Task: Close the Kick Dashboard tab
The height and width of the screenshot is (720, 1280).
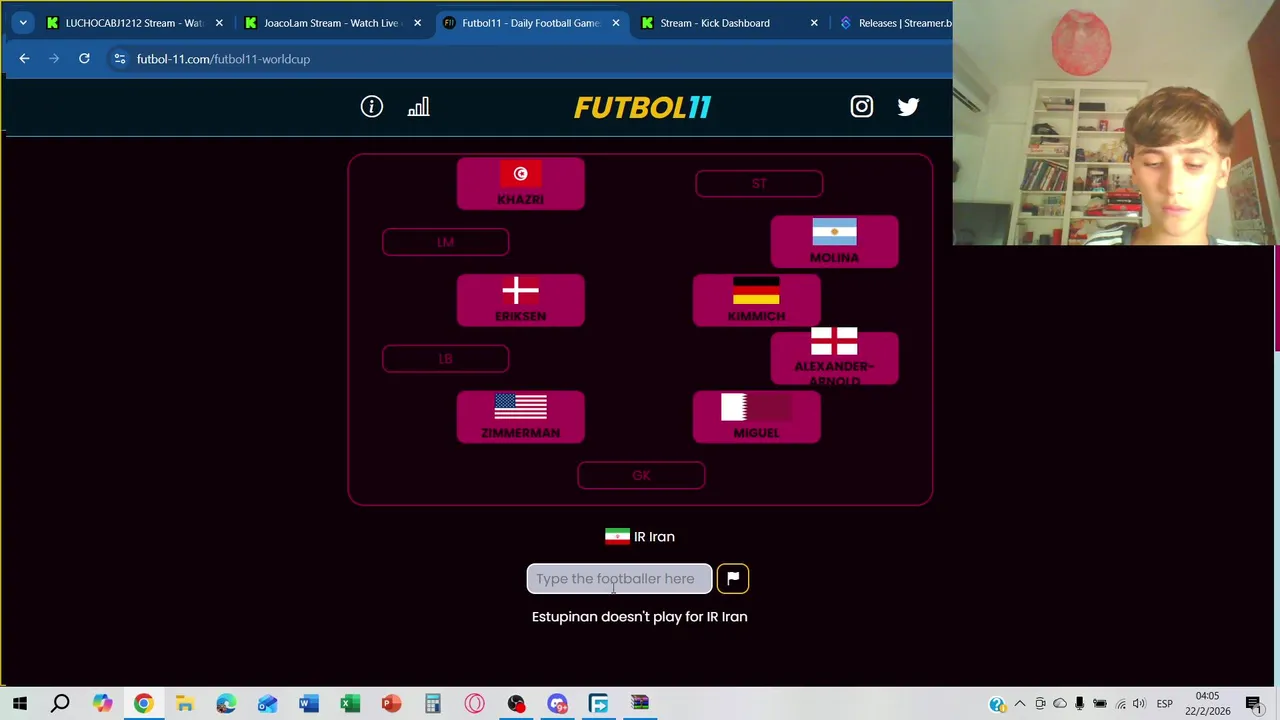Action: coord(814,23)
